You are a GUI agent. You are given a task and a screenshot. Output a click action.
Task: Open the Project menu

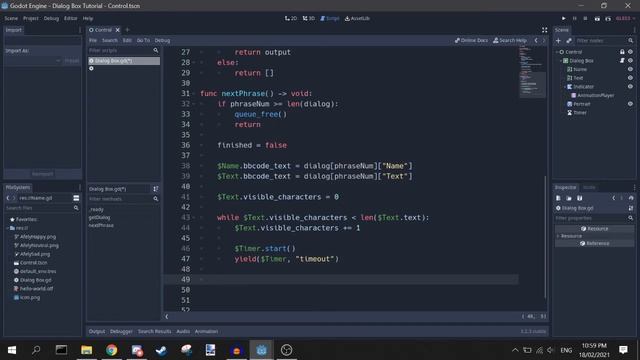pyautogui.click(x=31, y=18)
